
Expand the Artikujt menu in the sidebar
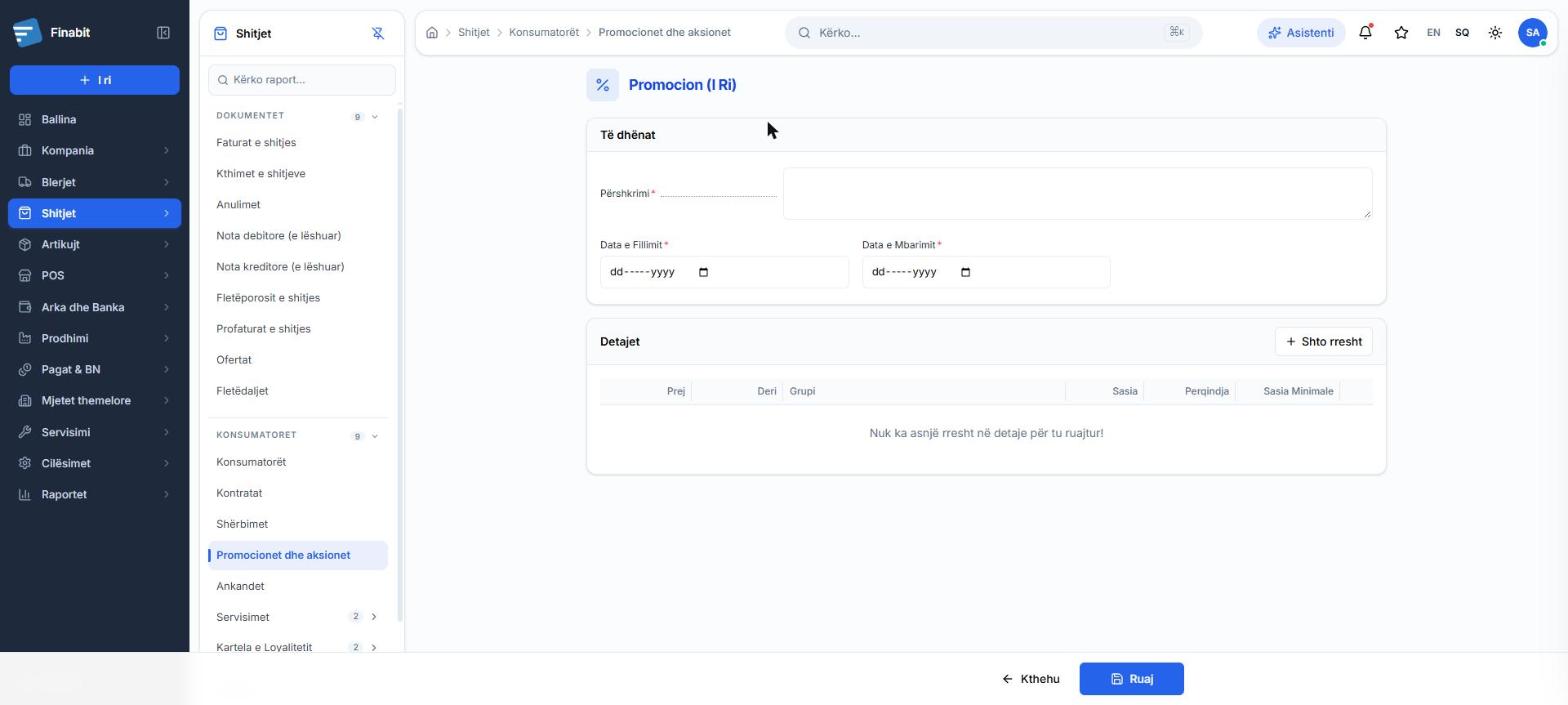coord(94,244)
